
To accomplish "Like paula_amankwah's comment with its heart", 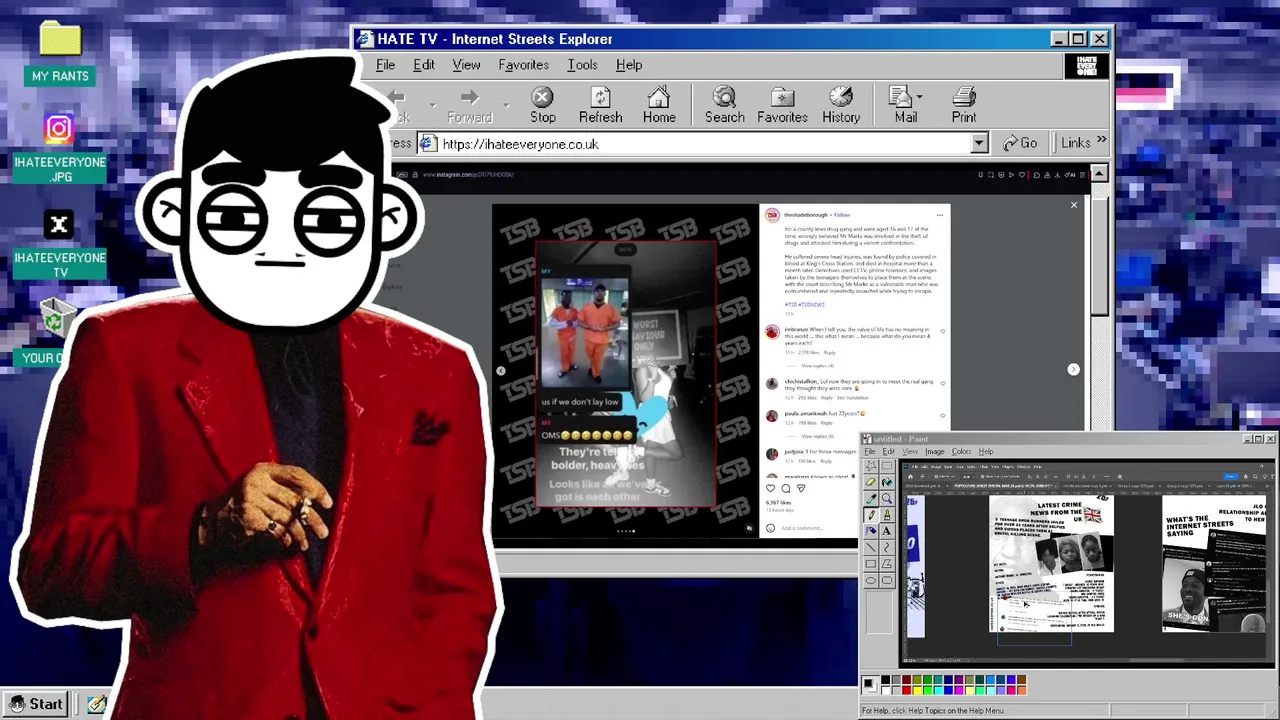I will [943, 415].
